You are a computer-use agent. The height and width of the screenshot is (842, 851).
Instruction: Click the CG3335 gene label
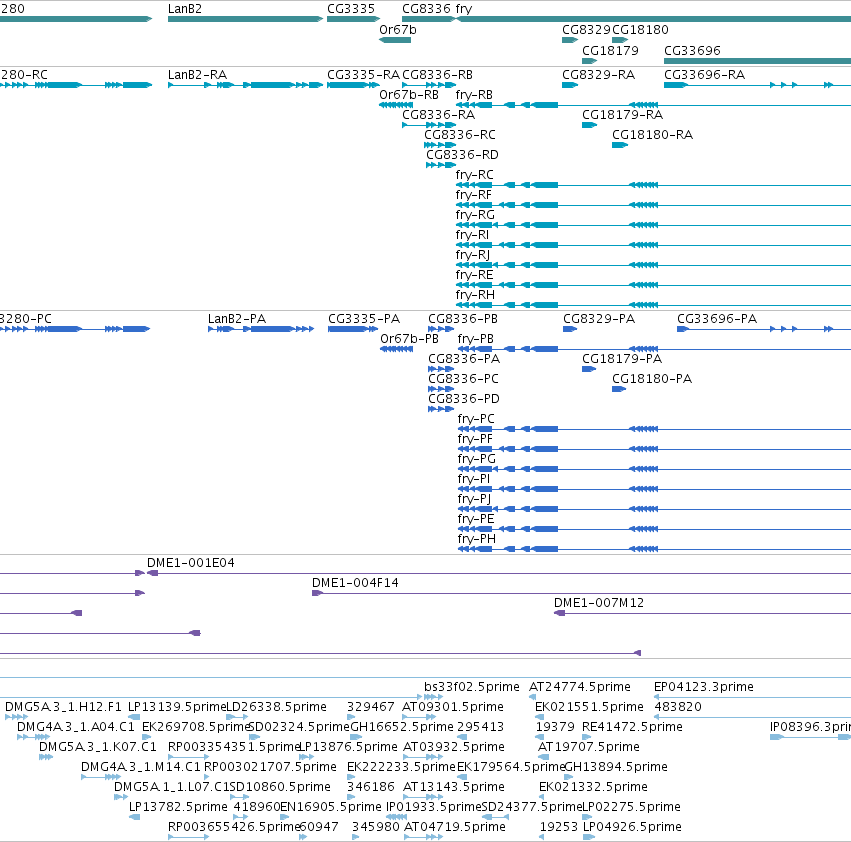pos(351,9)
